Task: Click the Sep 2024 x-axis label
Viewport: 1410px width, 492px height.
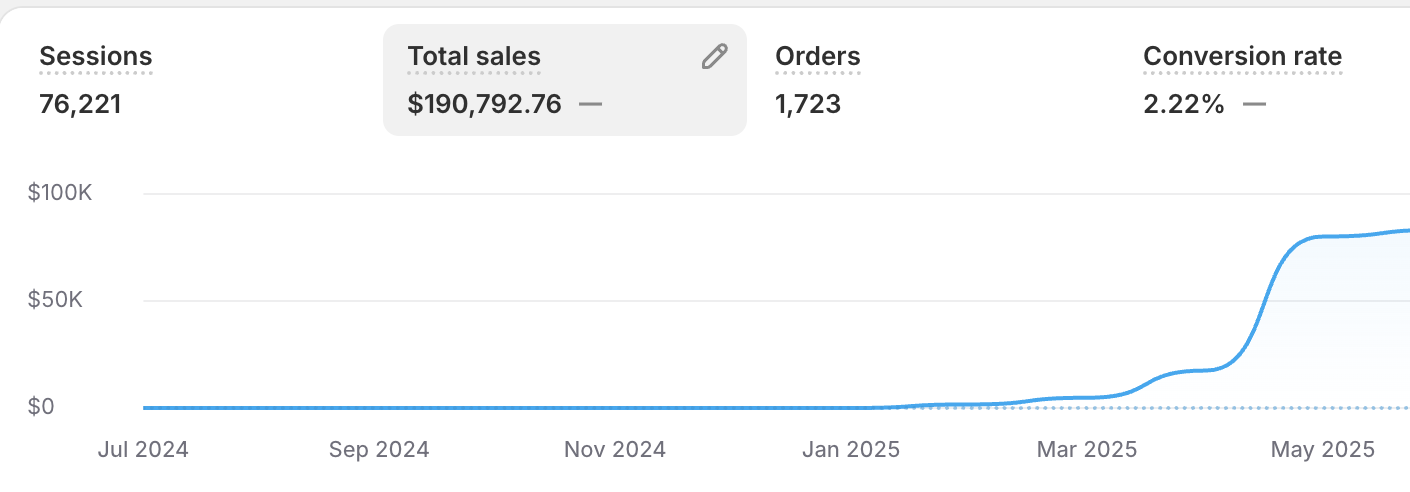Action: point(379,450)
